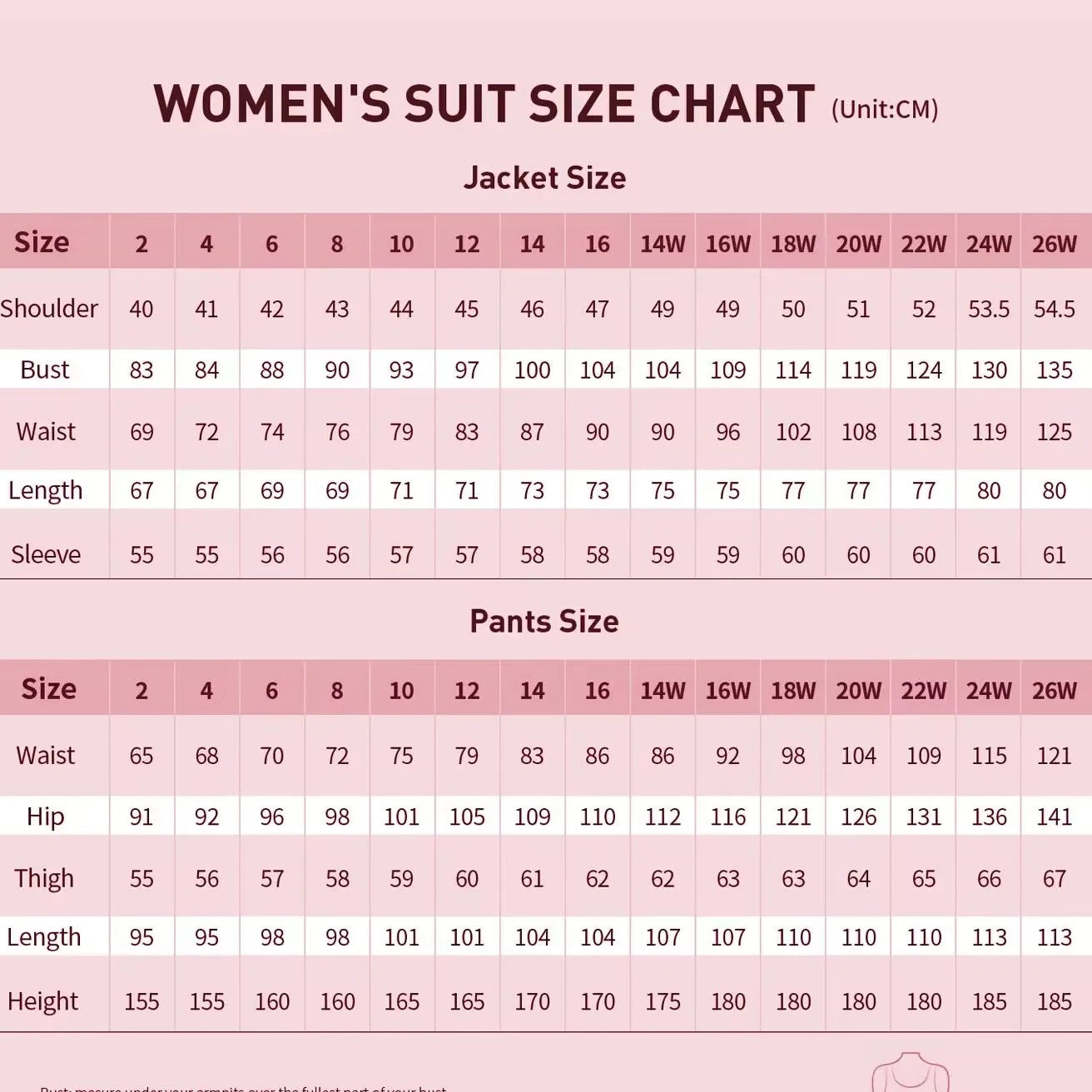This screenshot has width=1092, height=1092.
Task: Click the jacket waist value 125 for size 26W
Action: (x=1054, y=432)
